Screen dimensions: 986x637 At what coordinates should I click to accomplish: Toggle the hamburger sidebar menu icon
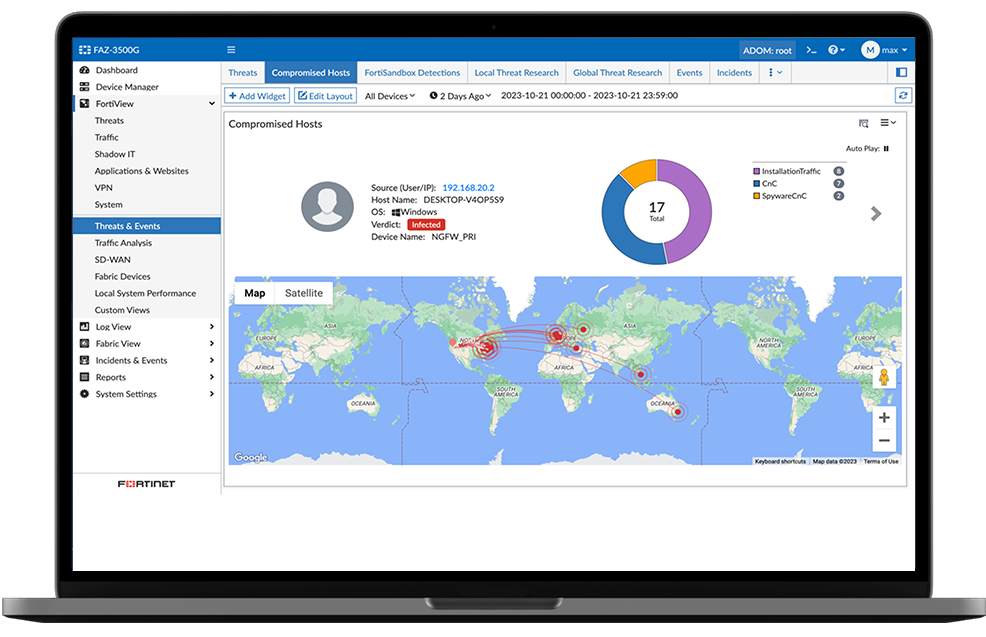231,50
